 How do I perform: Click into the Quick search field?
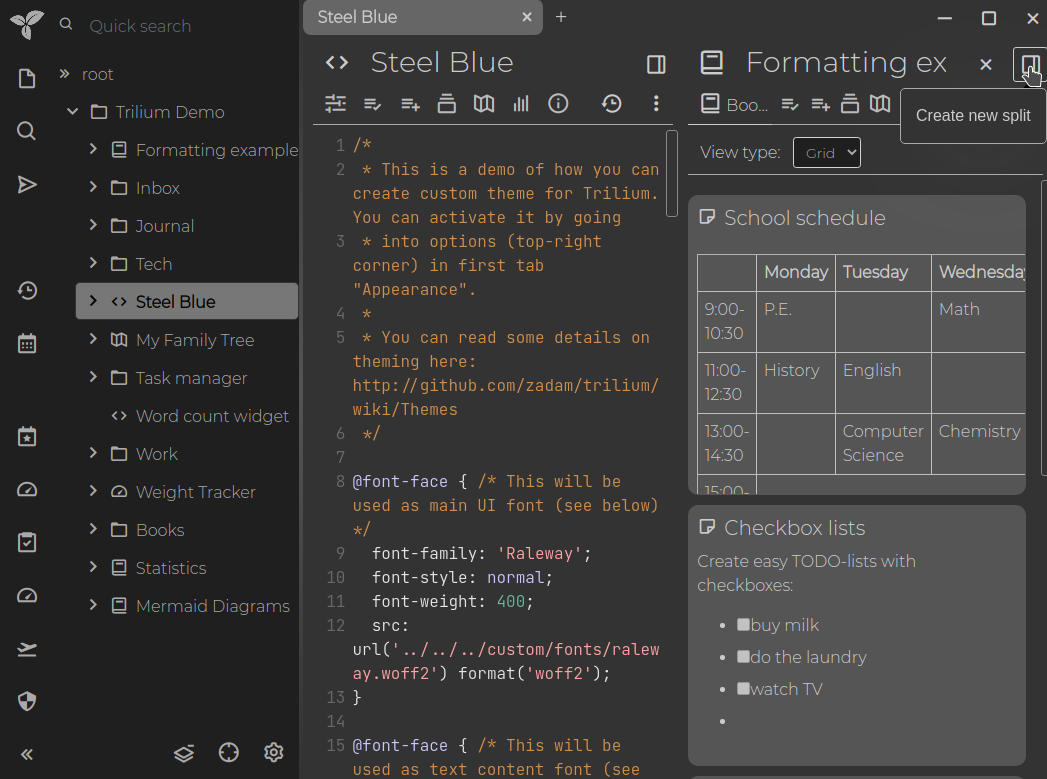click(x=180, y=26)
